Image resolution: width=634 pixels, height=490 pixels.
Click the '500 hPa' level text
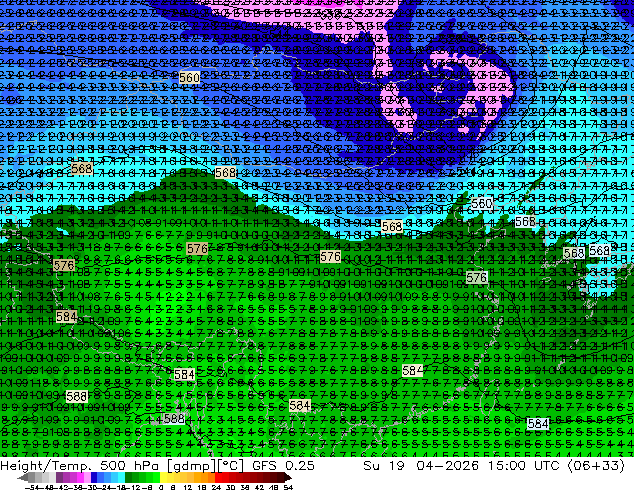click(x=130, y=465)
